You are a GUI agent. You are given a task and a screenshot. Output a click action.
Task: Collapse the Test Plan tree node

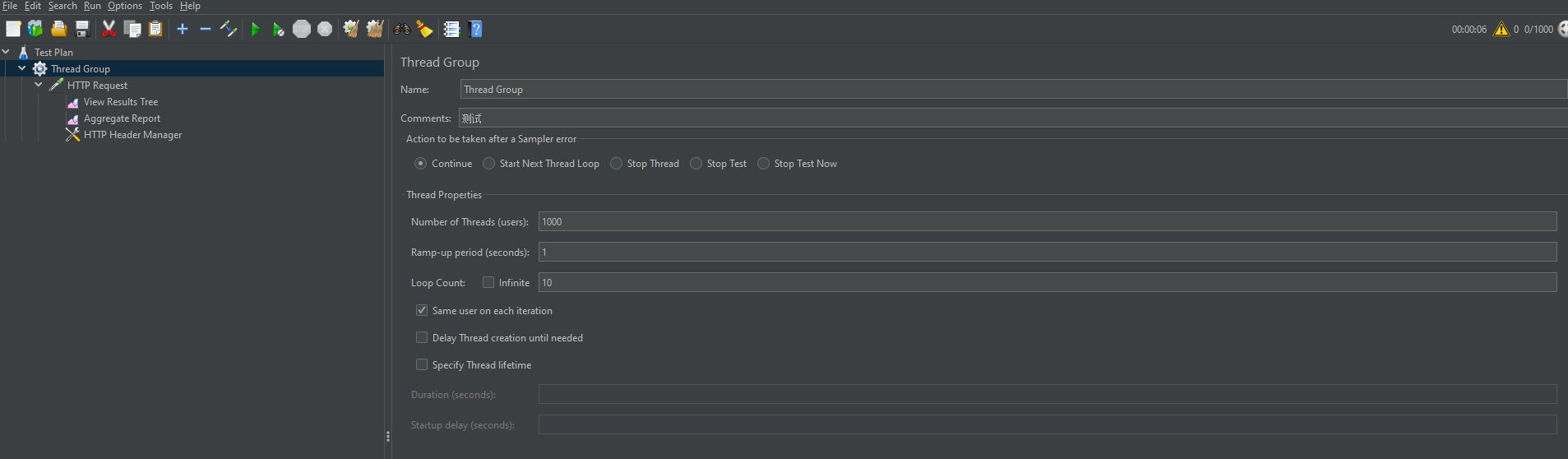[6, 52]
